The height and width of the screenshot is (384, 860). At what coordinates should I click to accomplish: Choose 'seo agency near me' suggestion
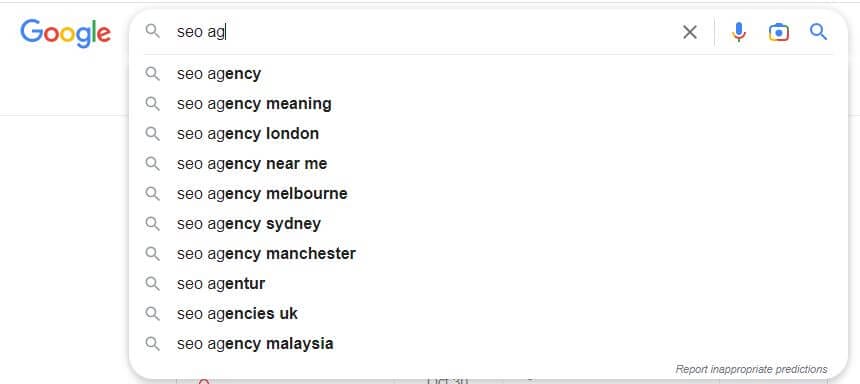click(x=488, y=163)
